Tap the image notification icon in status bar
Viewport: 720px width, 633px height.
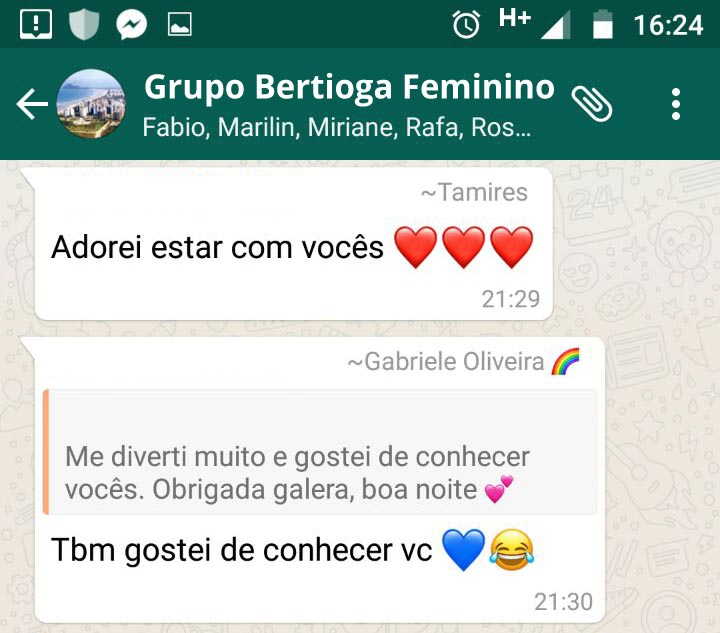click(x=180, y=24)
